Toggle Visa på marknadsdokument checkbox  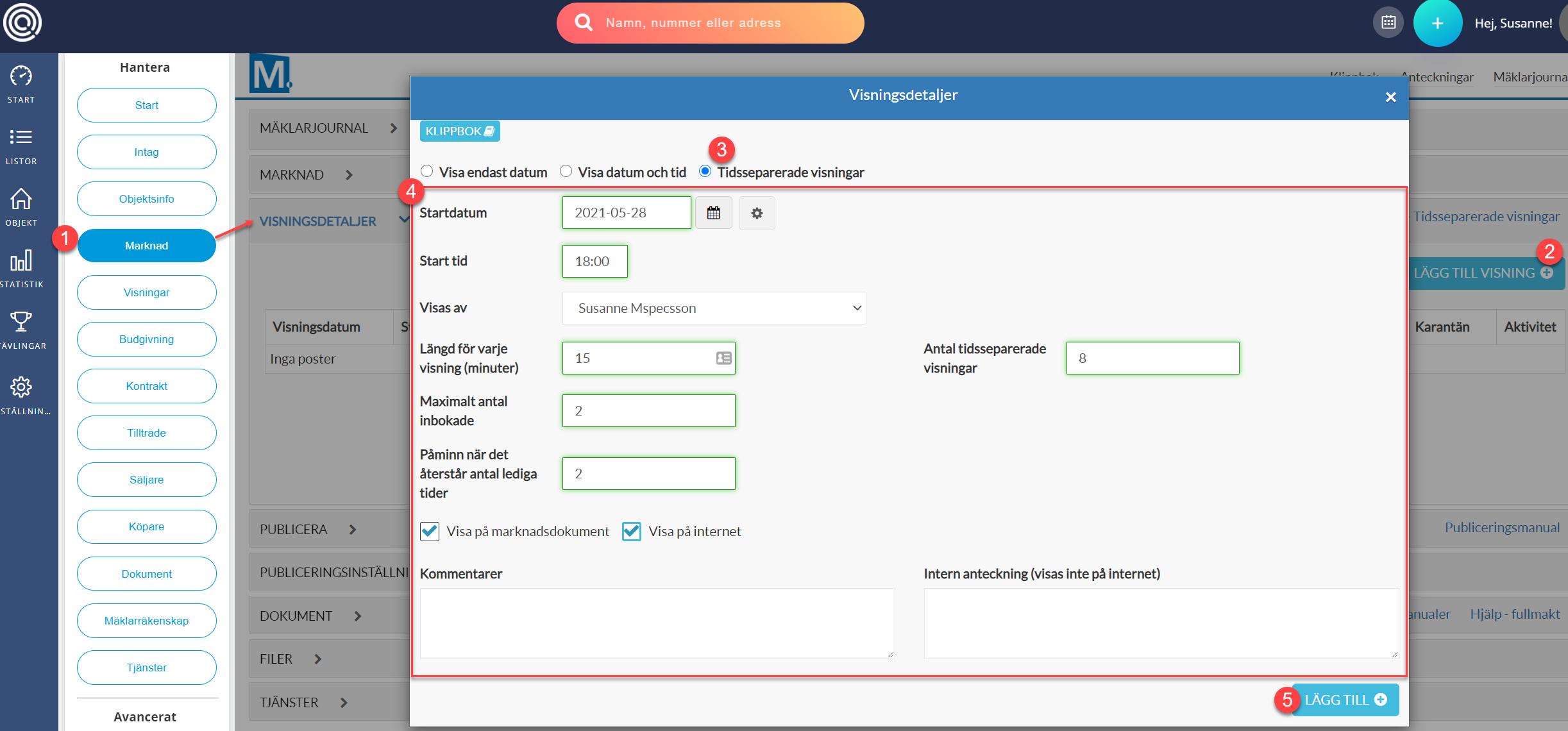pyautogui.click(x=430, y=531)
